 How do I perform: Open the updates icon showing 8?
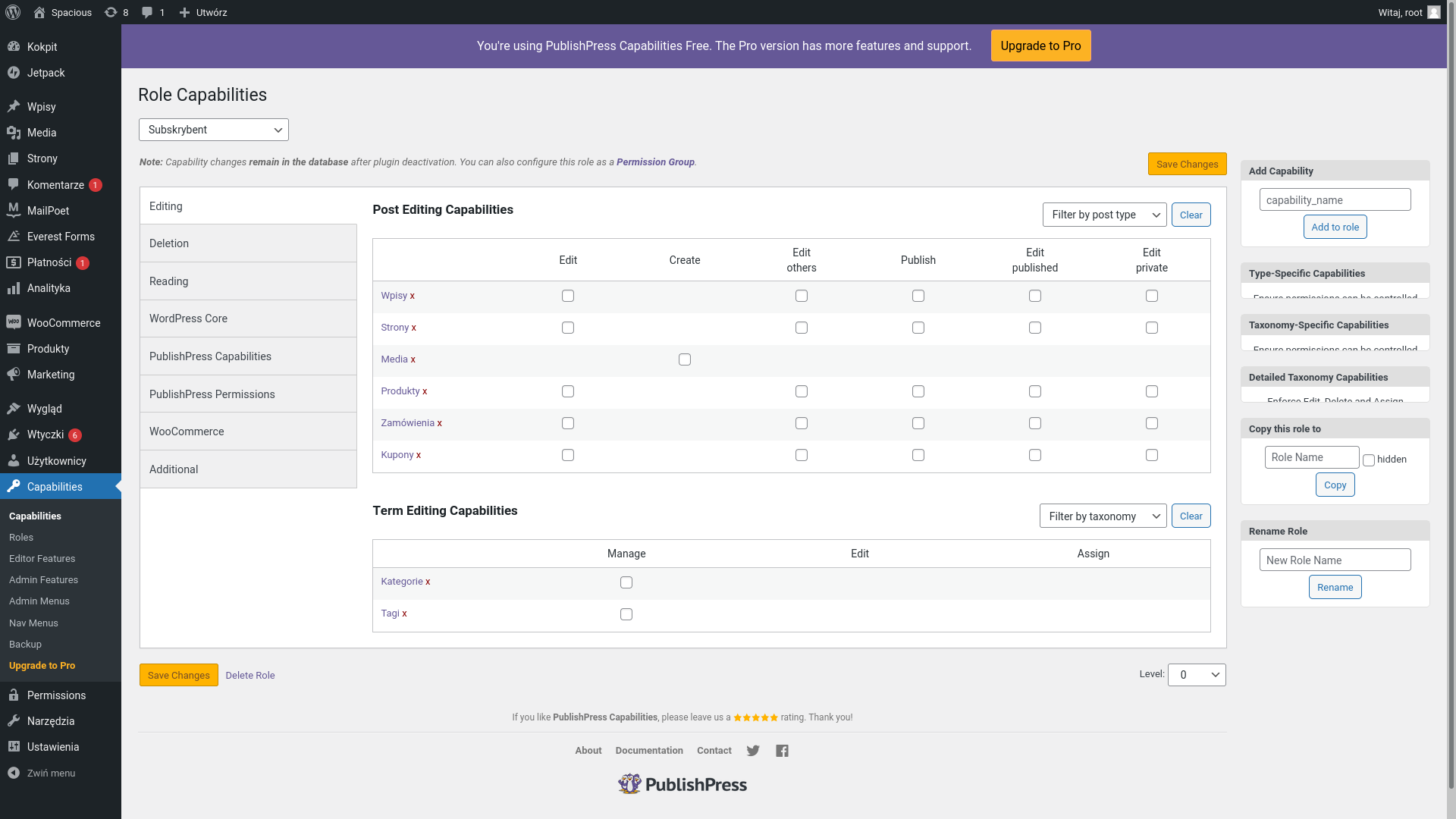pyautogui.click(x=111, y=12)
